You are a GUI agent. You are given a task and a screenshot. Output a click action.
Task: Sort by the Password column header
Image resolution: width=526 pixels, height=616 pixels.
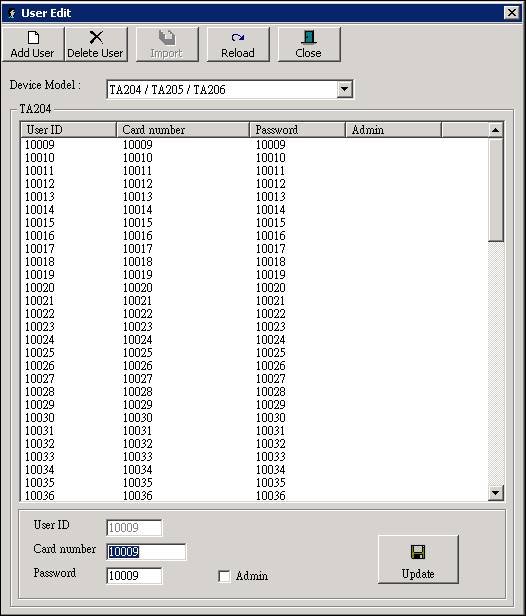coord(297,130)
